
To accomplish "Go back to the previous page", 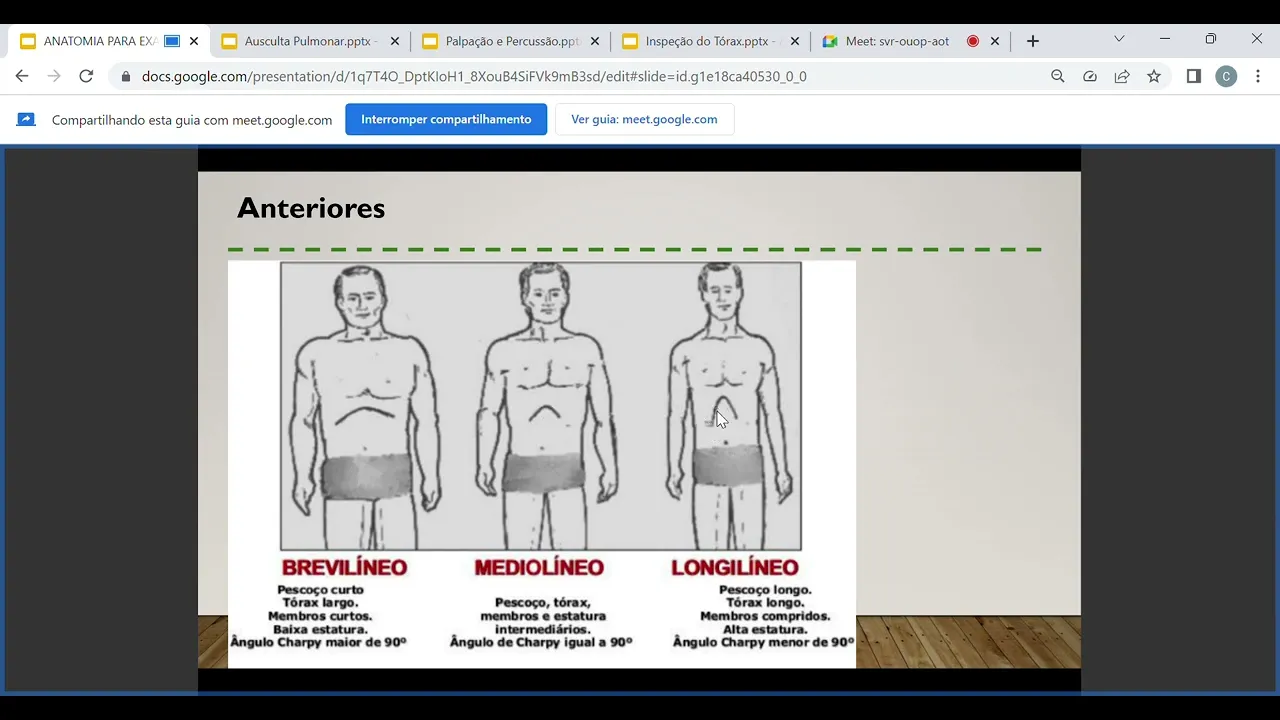I will 22,76.
